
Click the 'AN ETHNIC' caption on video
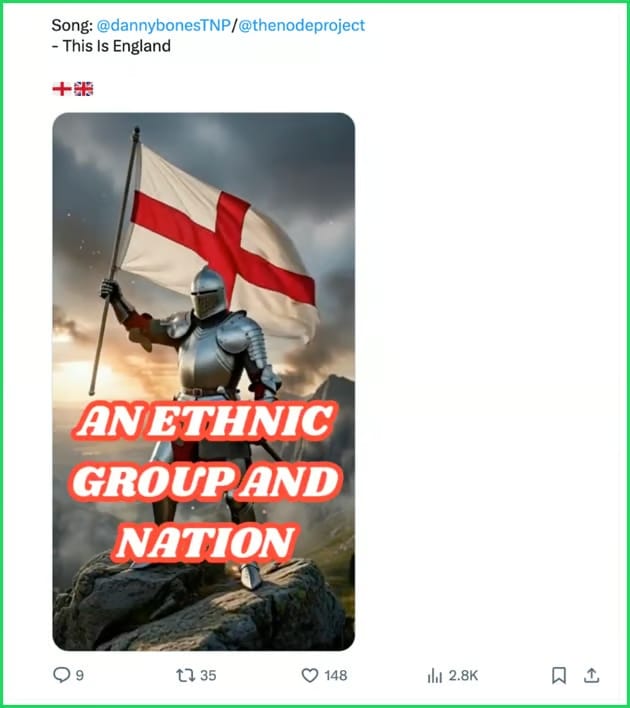205,421
